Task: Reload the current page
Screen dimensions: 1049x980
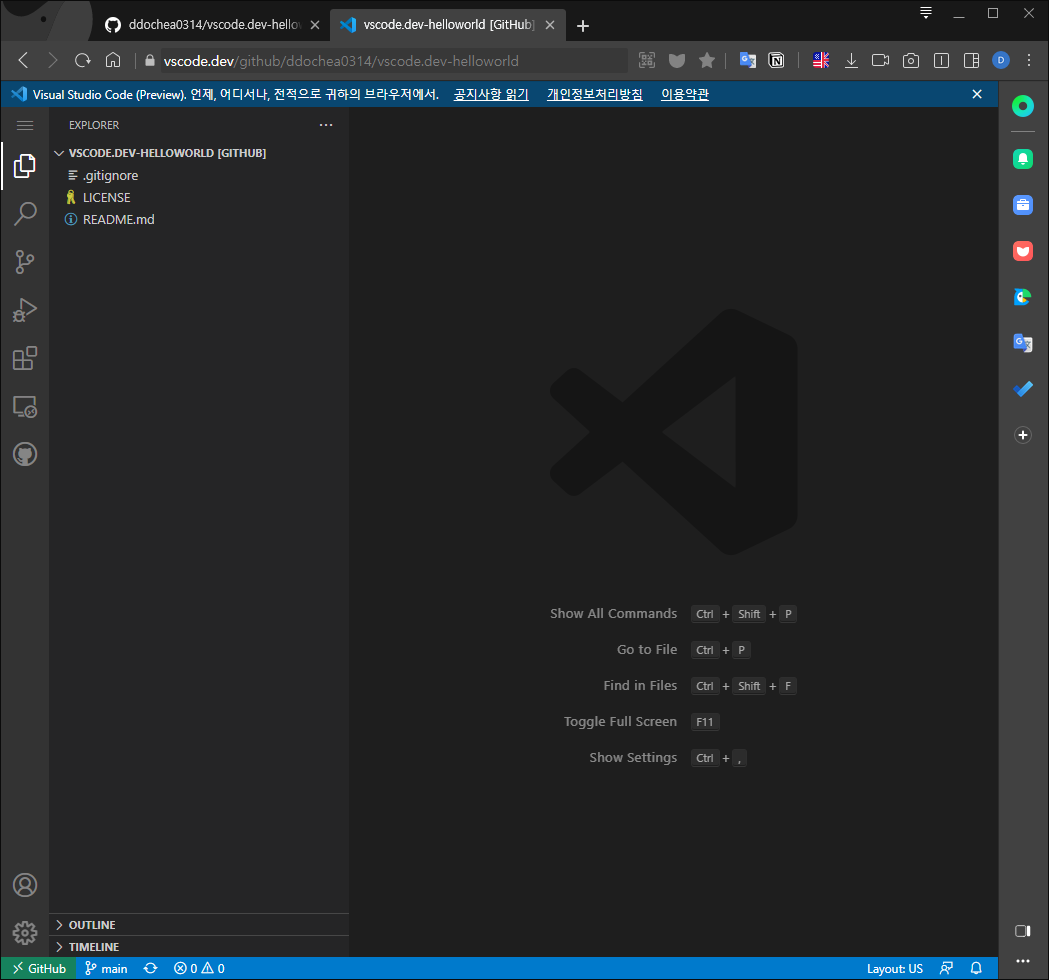Action: [82, 60]
